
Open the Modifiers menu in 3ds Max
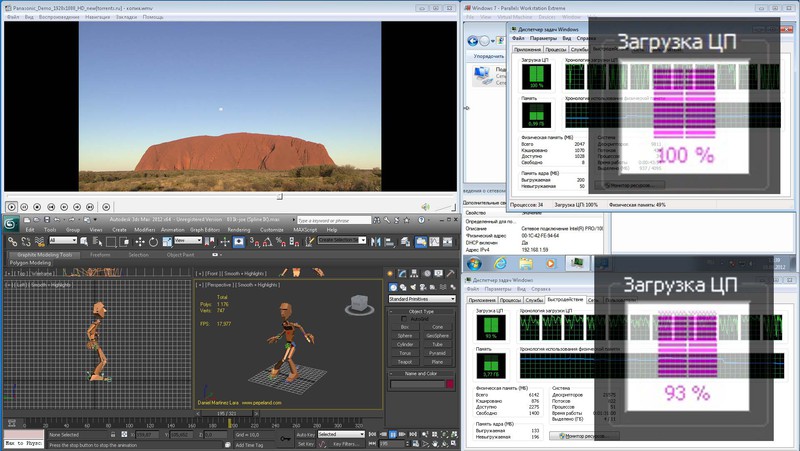[145, 229]
